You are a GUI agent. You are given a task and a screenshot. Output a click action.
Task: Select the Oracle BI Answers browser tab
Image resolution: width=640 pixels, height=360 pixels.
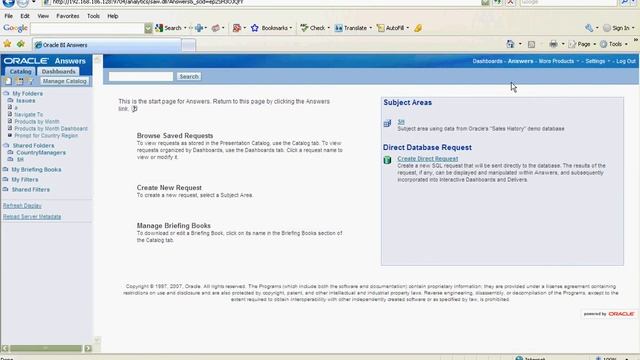pyautogui.click(x=107, y=45)
